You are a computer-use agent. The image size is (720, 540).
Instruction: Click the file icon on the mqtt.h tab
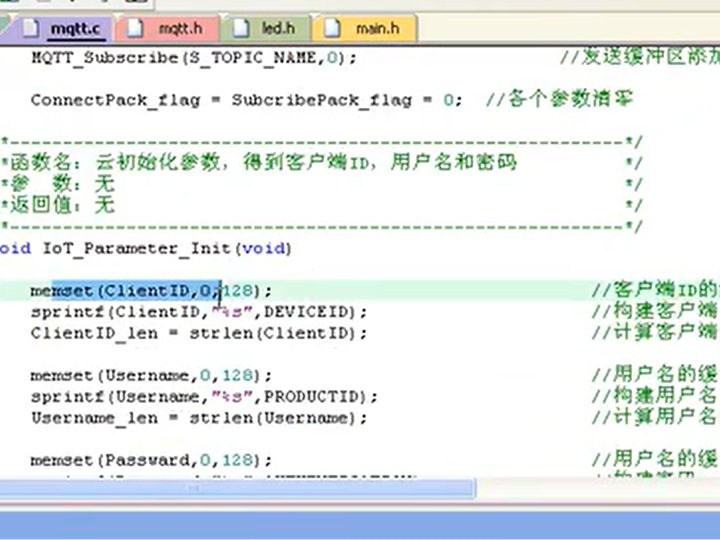point(137,29)
